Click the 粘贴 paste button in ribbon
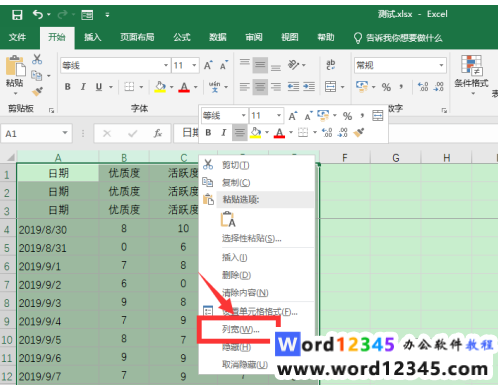Viewport: 498px width, 385px height. 15,75
